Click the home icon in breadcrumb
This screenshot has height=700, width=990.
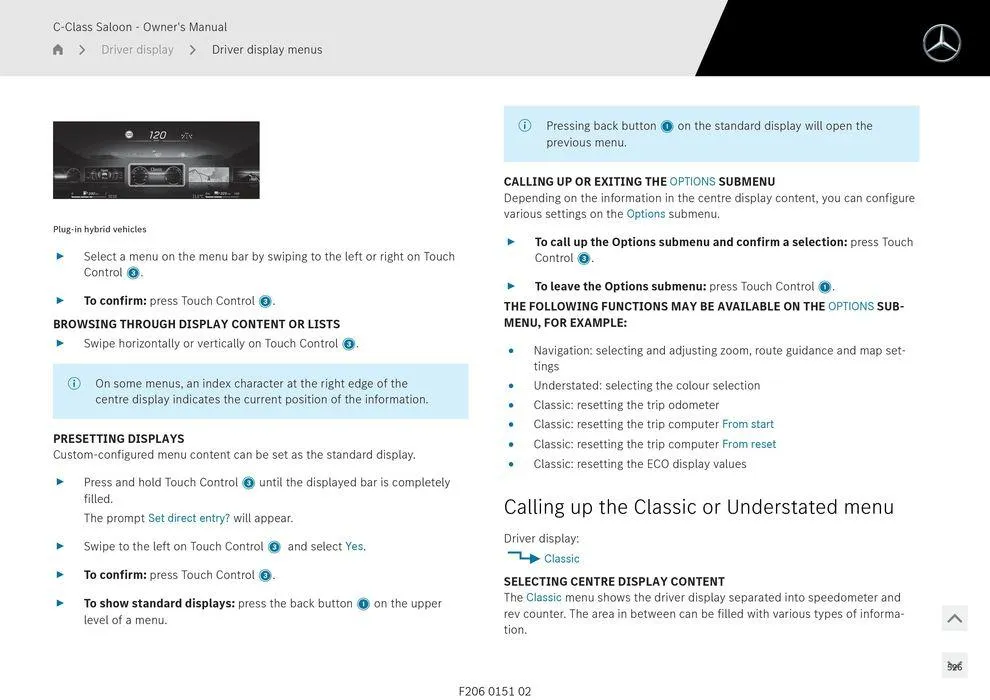point(58,50)
